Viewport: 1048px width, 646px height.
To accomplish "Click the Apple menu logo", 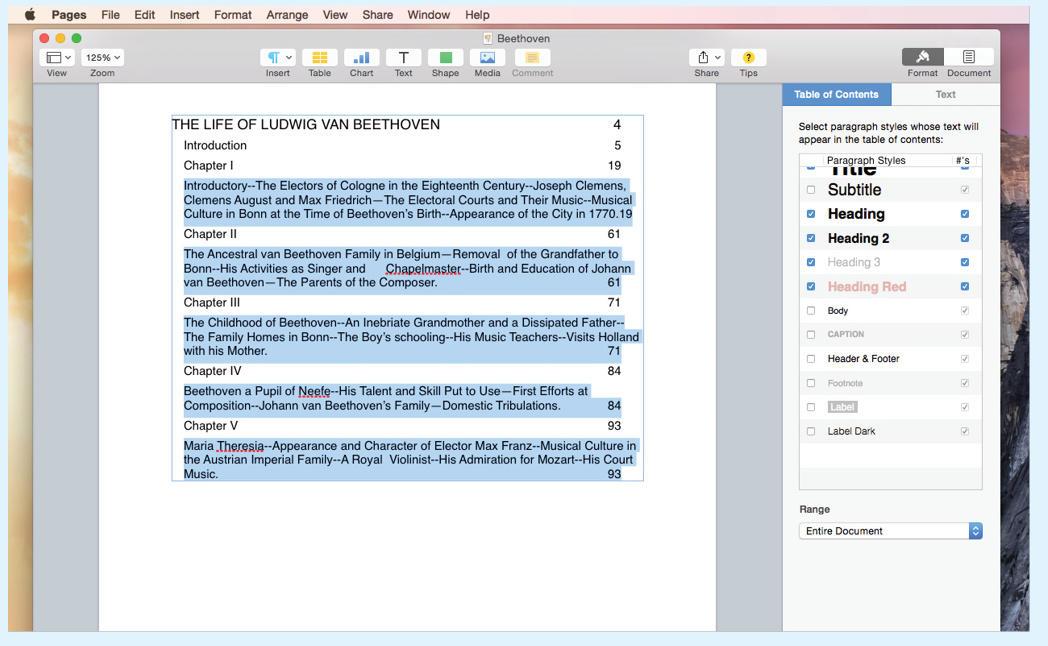I will [x=30, y=15].
